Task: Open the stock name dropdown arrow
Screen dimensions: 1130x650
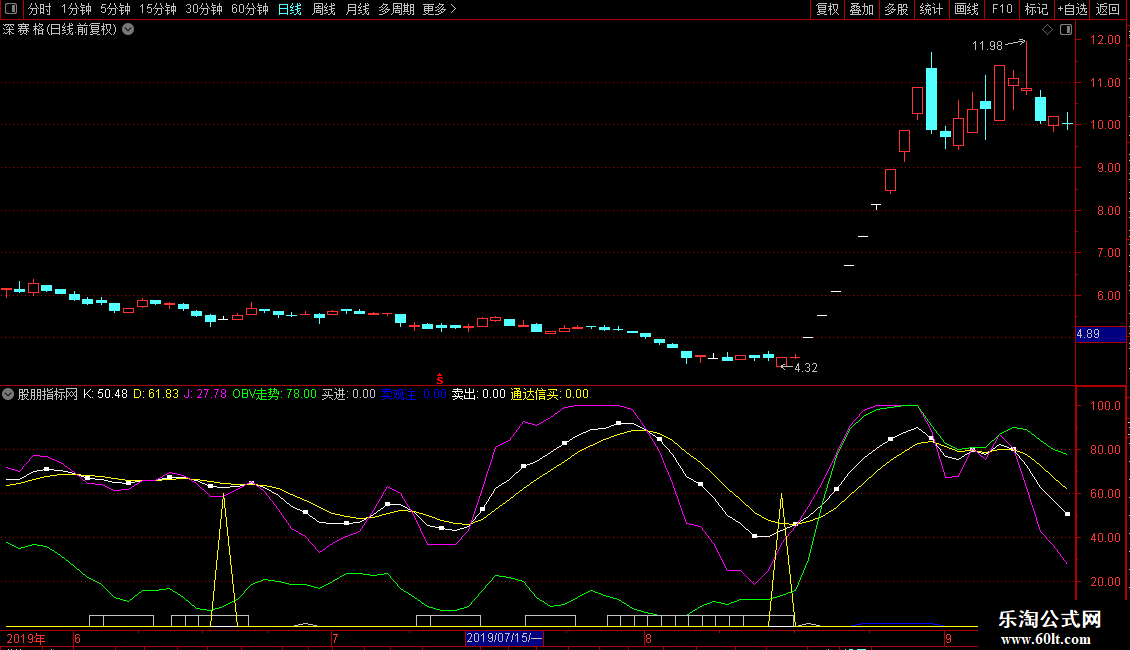Action: point(128,30)
